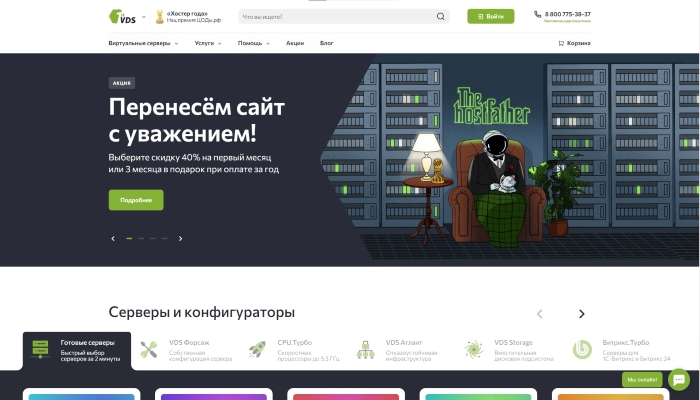Open the Акции menu item
The height and width of the screenshot is (400, 700).
point(295,43)
